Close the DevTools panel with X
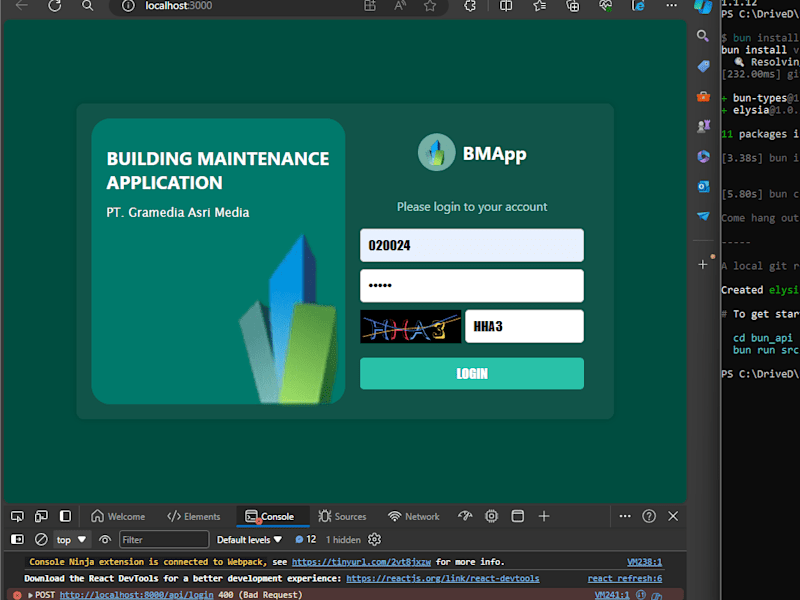Screen dimensions: 800x600 pos(673,516)
